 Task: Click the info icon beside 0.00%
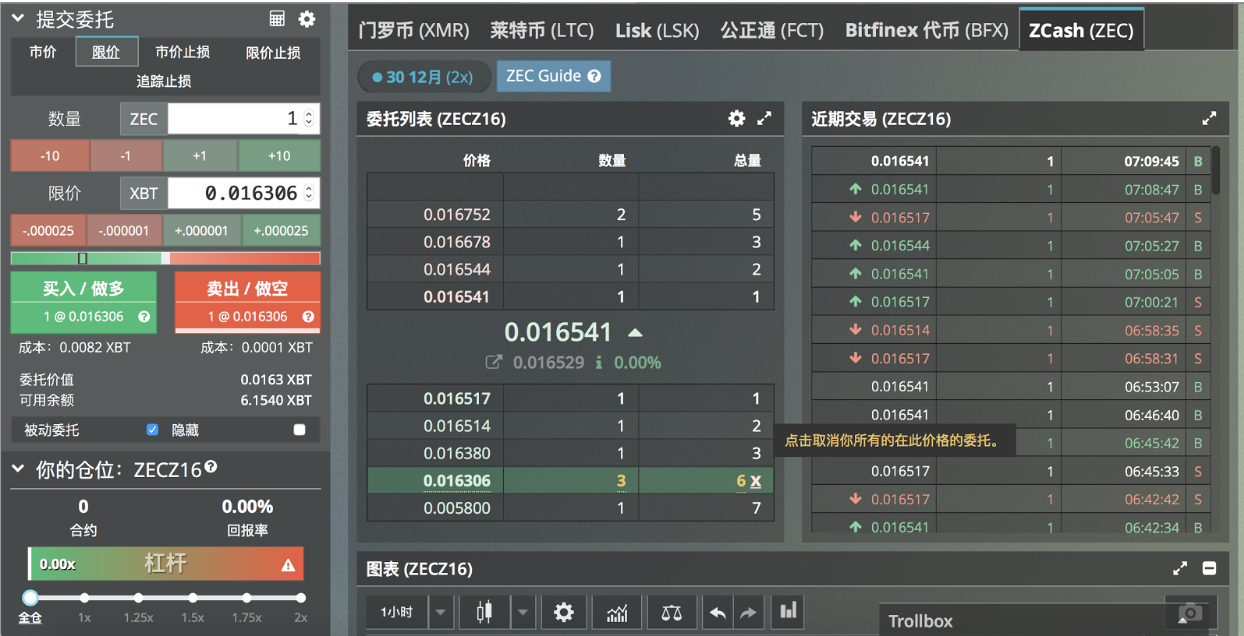[599, 362]
